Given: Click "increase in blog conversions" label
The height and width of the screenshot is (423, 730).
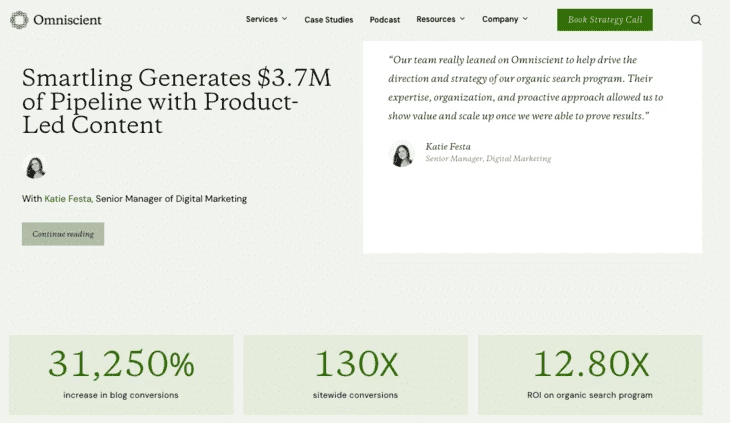Looking at the screenshot, I should click(121, 395).
